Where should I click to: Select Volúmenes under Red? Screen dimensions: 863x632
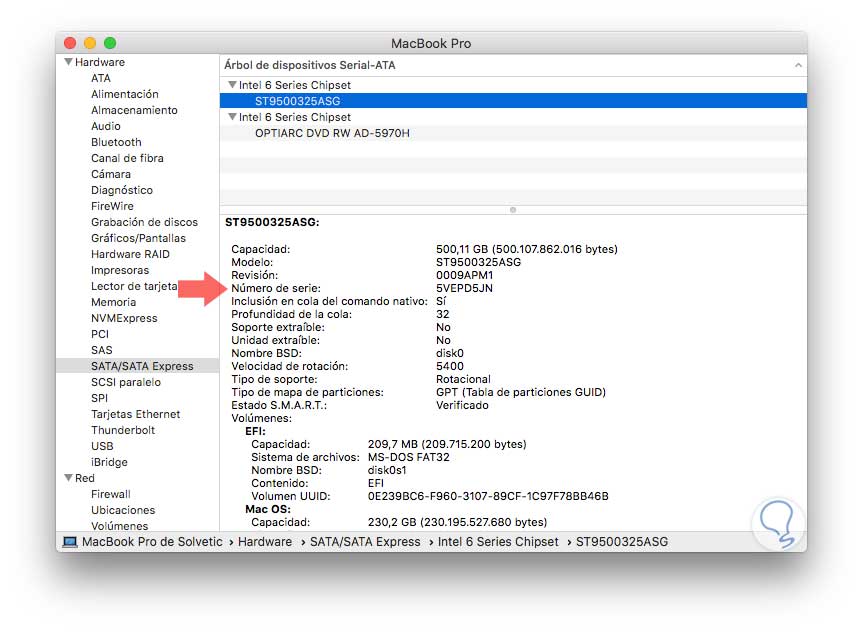(x=119, y=526)
